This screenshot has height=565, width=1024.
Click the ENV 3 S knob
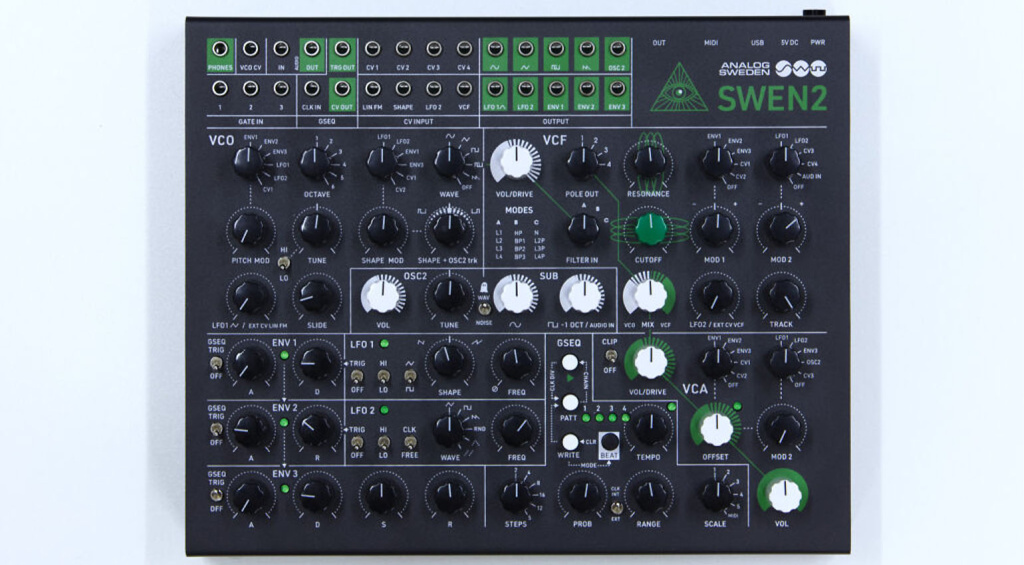(x=383, y=496)
